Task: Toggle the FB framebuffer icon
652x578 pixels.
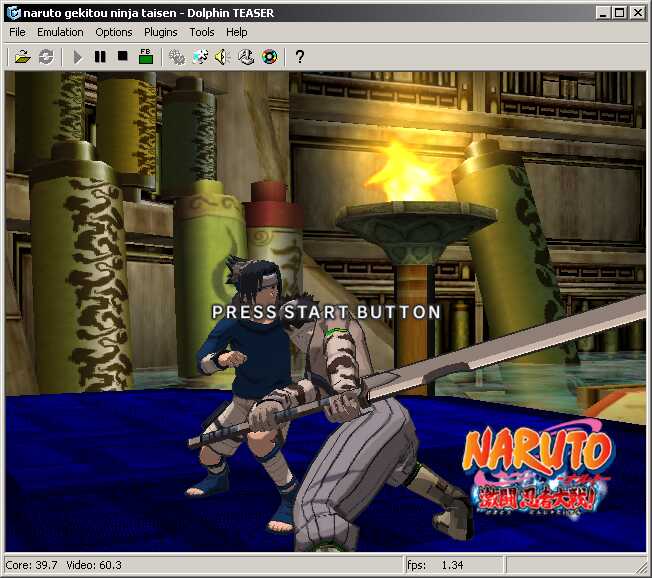Action: pyautogui.click(x=146, y=56)
